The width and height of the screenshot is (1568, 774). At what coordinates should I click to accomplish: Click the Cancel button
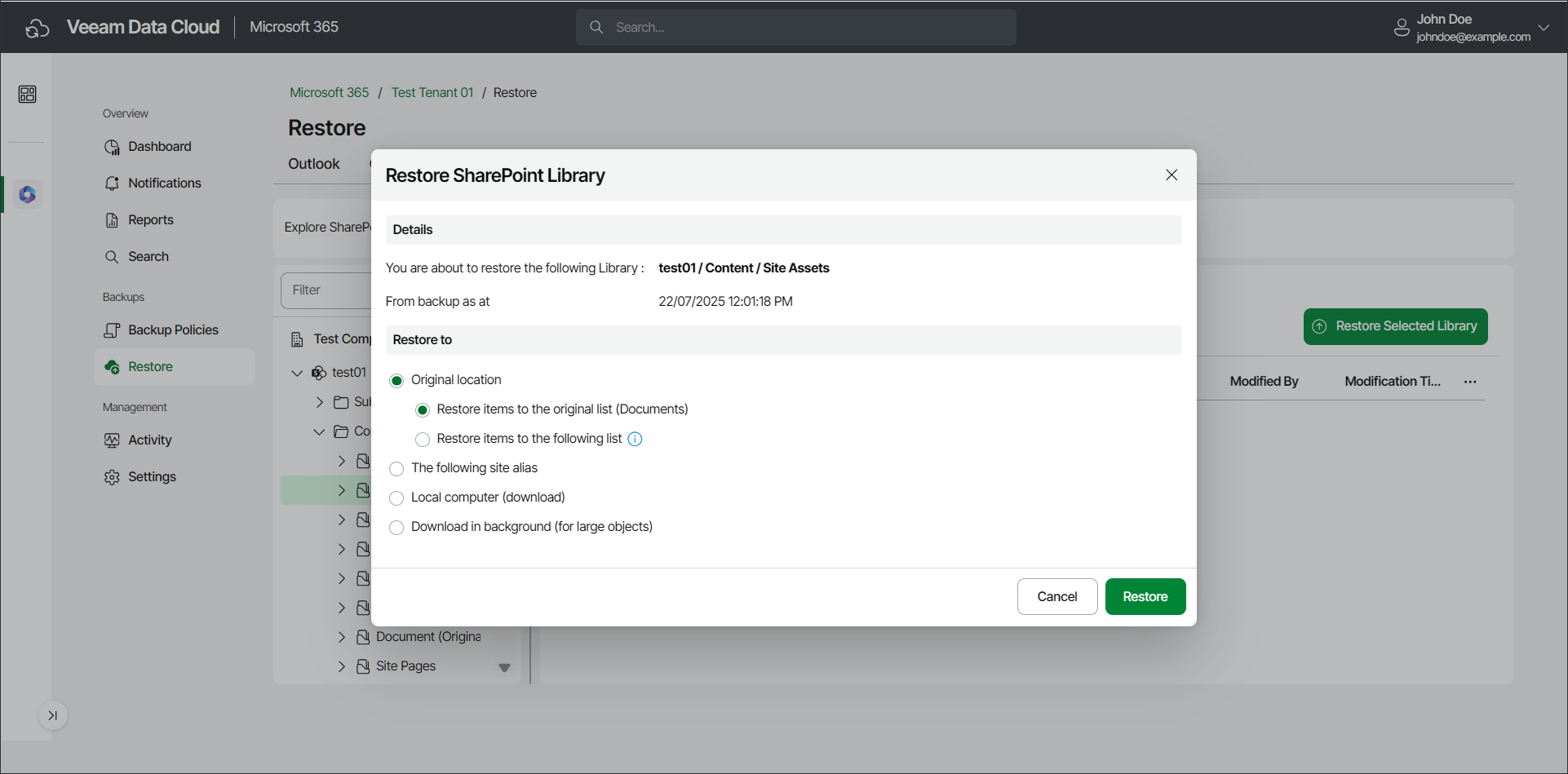tap(1057, 597)
